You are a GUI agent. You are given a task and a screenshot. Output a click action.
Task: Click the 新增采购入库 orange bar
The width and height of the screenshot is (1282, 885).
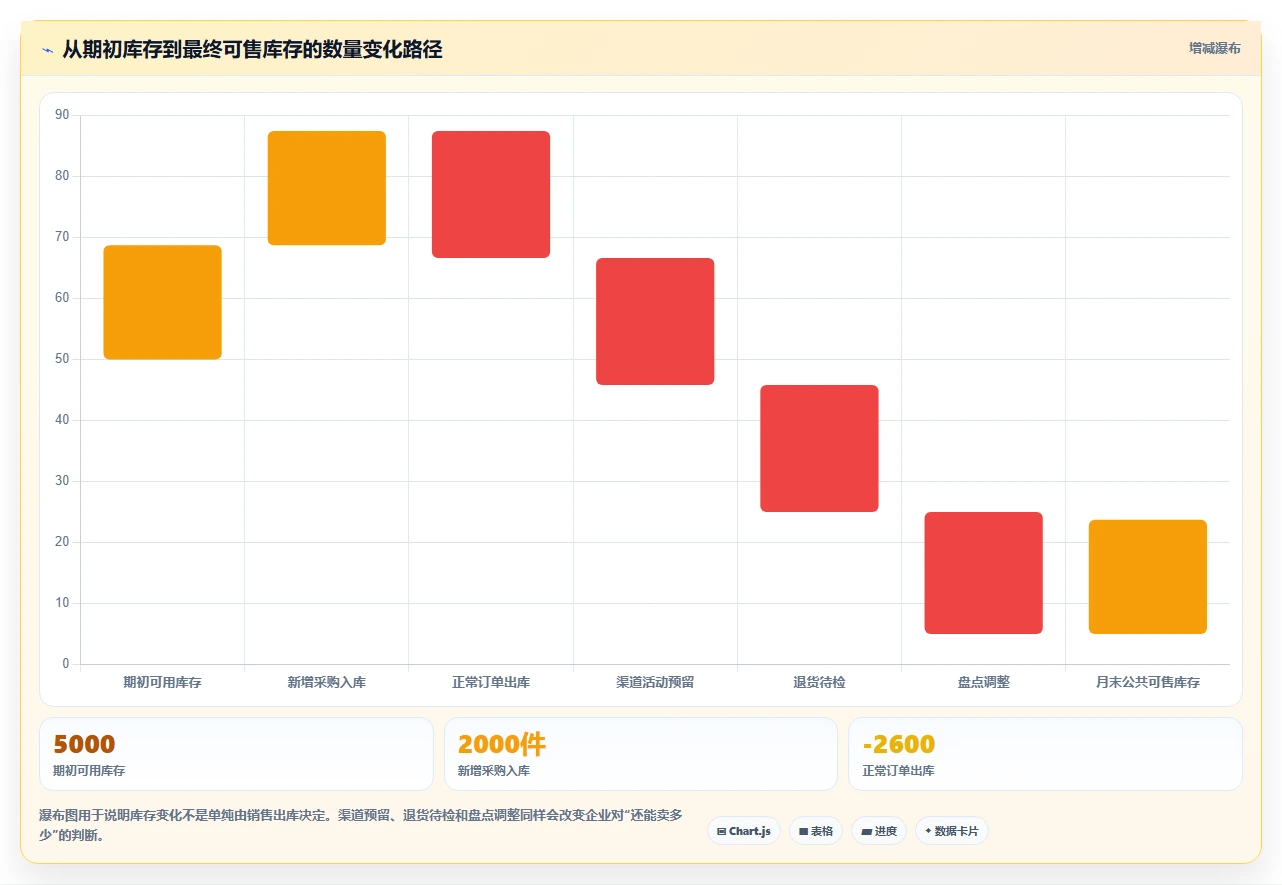click(x=327, y=188)
